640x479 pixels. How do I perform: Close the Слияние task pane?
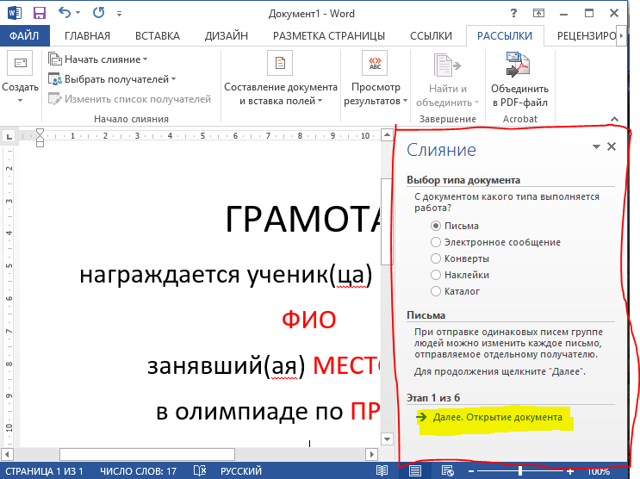tap(612, 147)
